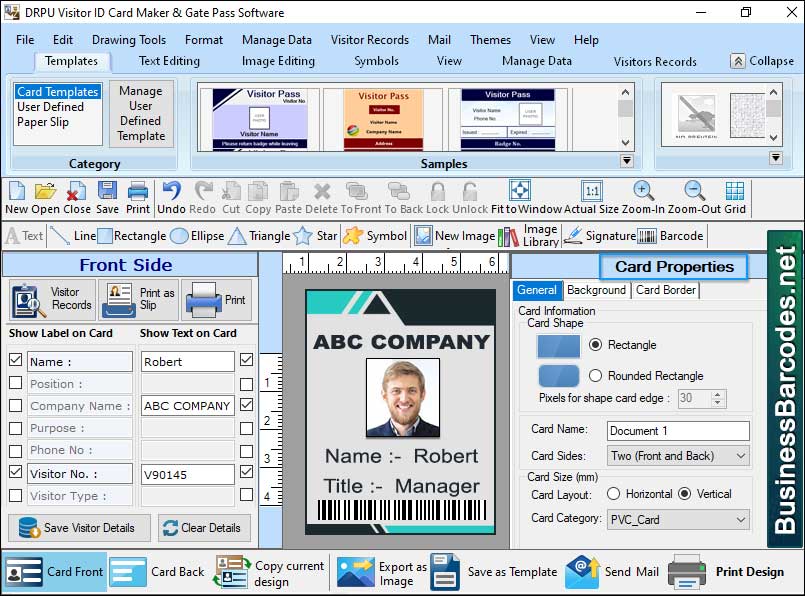Viewport: 805px width, 596px height.
Task: Undo the last action
Action: 171,198
